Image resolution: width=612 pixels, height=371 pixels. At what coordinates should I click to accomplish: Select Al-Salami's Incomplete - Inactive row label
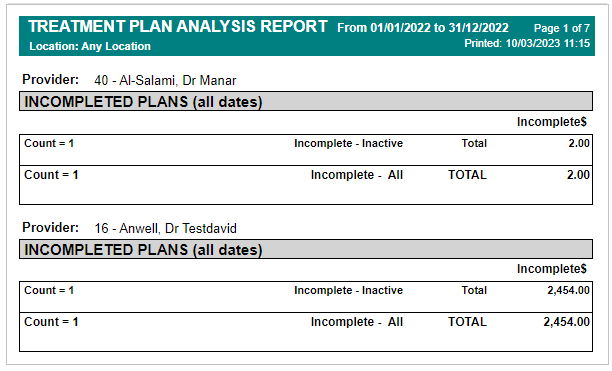pyautogui.click(x=348, y=143)
